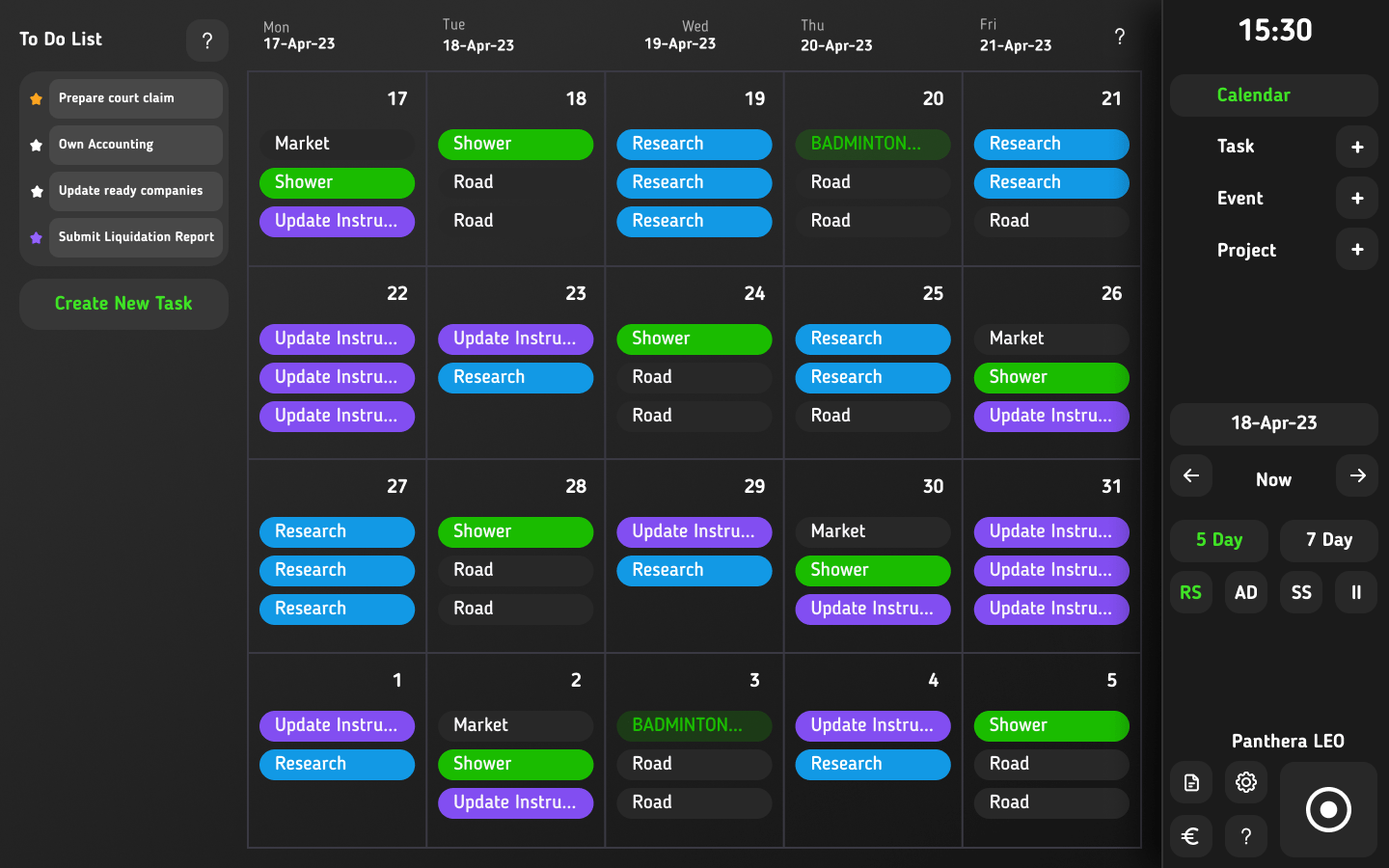
Task: Go to next period with right arrow
Action: tap(1356, 476)
